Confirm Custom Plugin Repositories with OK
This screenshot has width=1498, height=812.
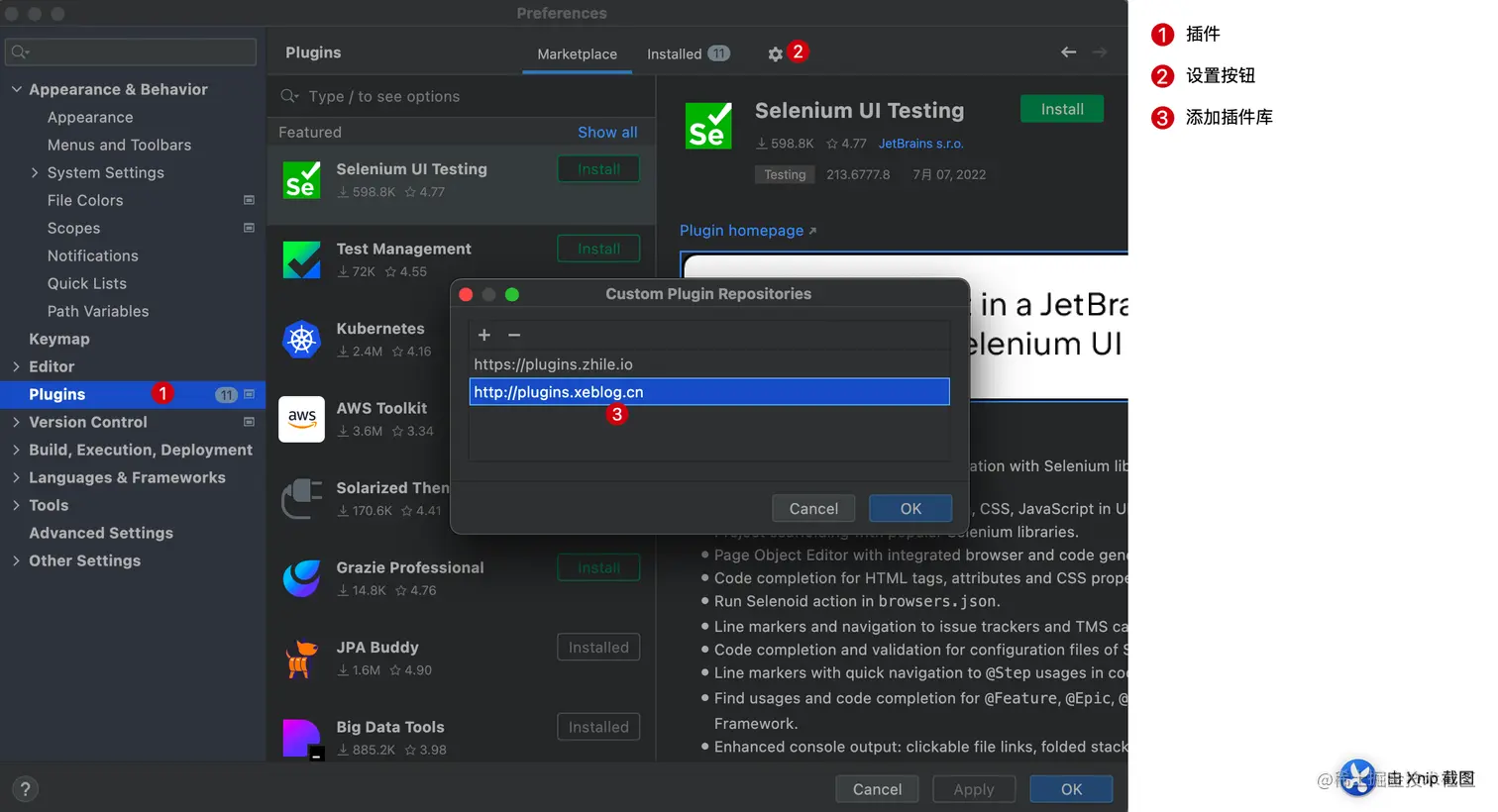(910, 509)
